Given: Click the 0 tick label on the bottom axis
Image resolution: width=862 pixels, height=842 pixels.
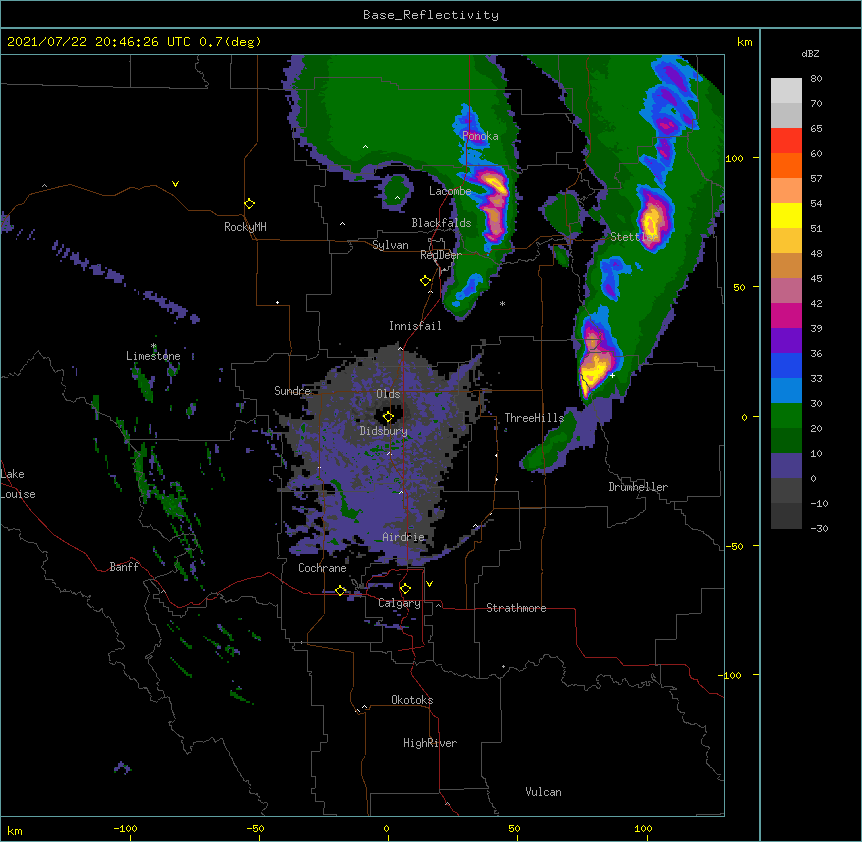Looking at the screenshot, I should pos(386,829).
